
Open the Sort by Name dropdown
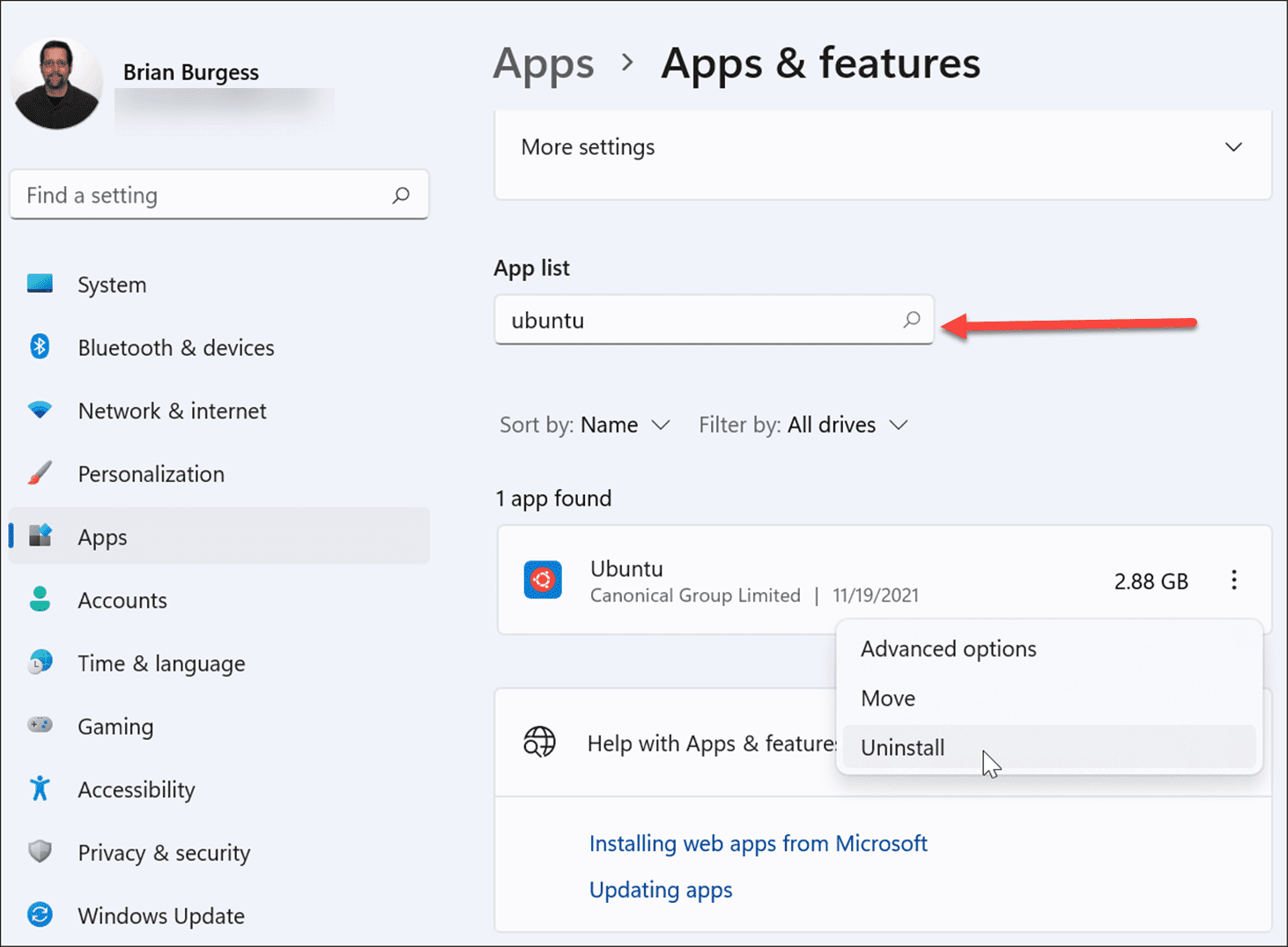[585, 425]
